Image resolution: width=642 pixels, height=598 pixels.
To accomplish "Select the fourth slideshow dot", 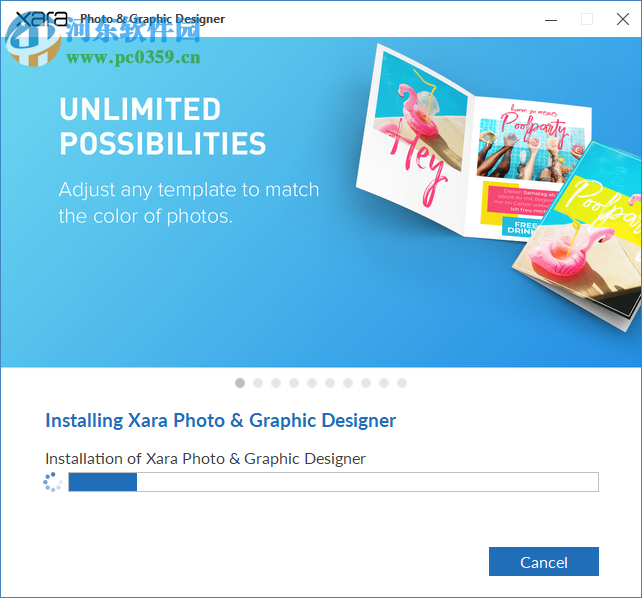I will 294,383.
